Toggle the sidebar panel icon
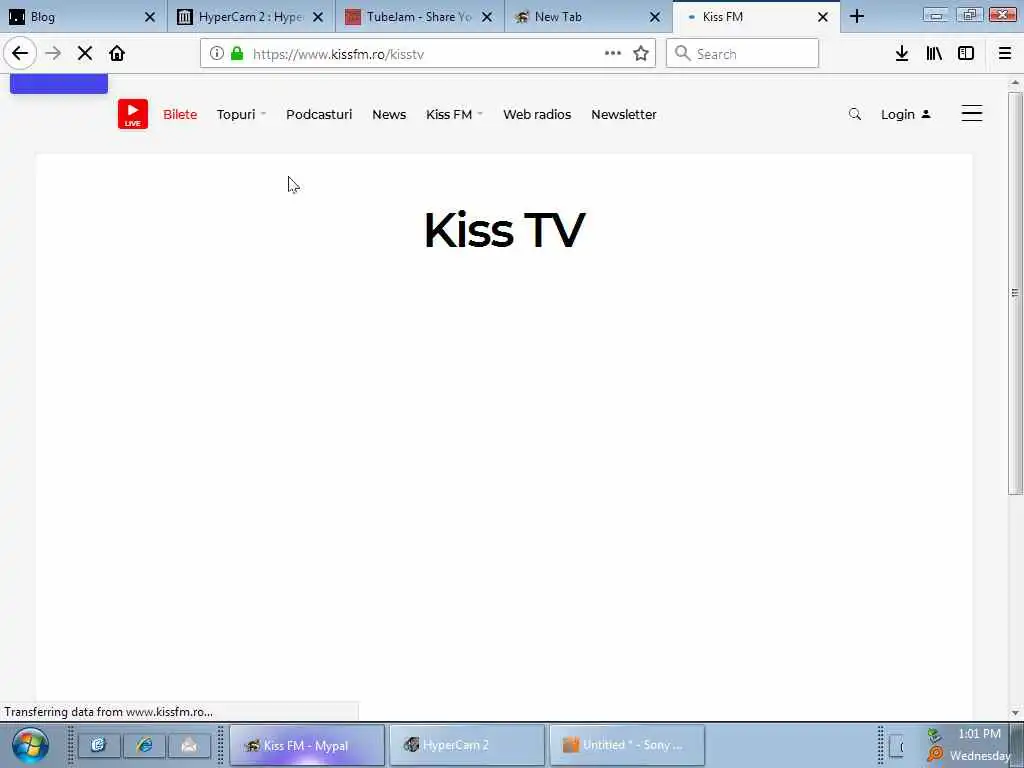 [x=966, y=54]
